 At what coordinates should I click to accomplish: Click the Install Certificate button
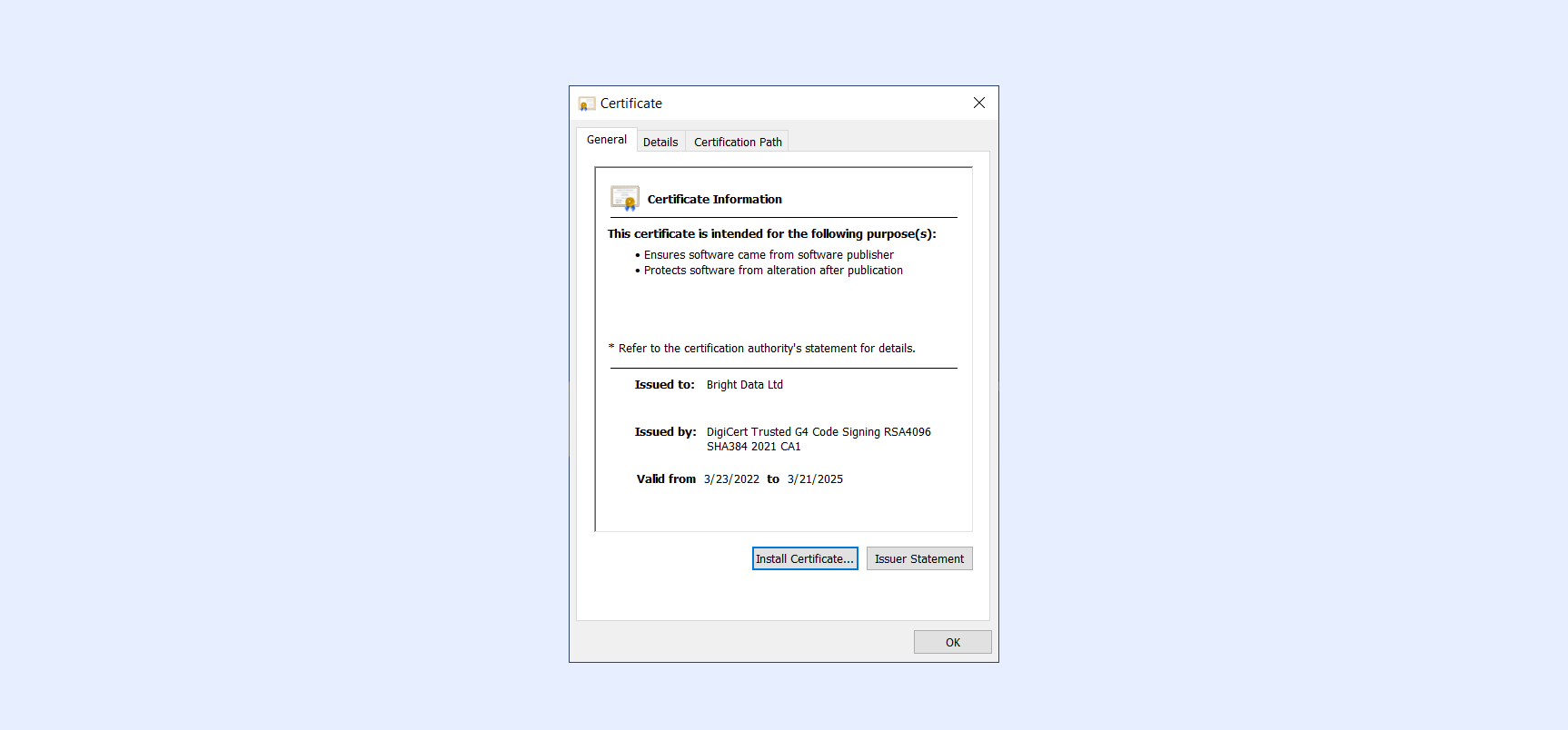[805, 558]
